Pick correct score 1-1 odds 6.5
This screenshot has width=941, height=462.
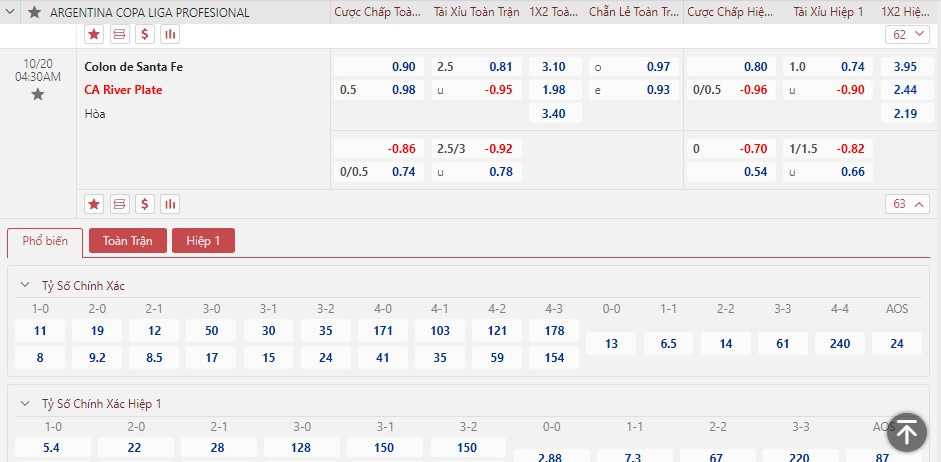[669, 344]
